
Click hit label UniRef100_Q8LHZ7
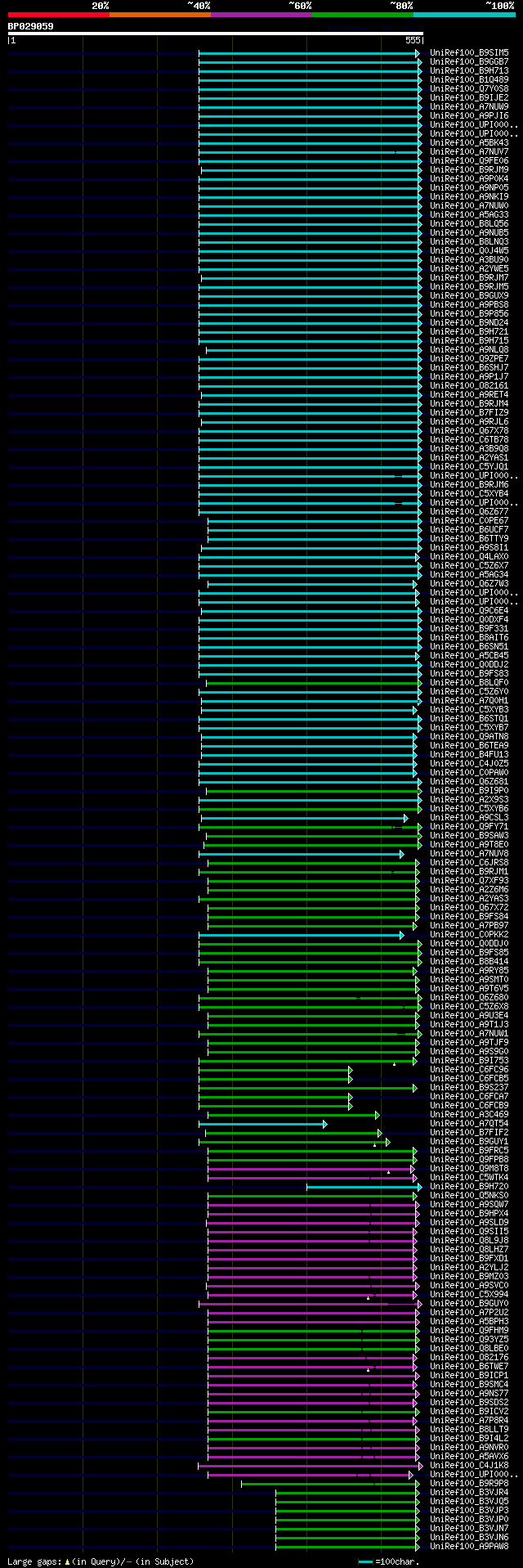tap(469, 1250)
